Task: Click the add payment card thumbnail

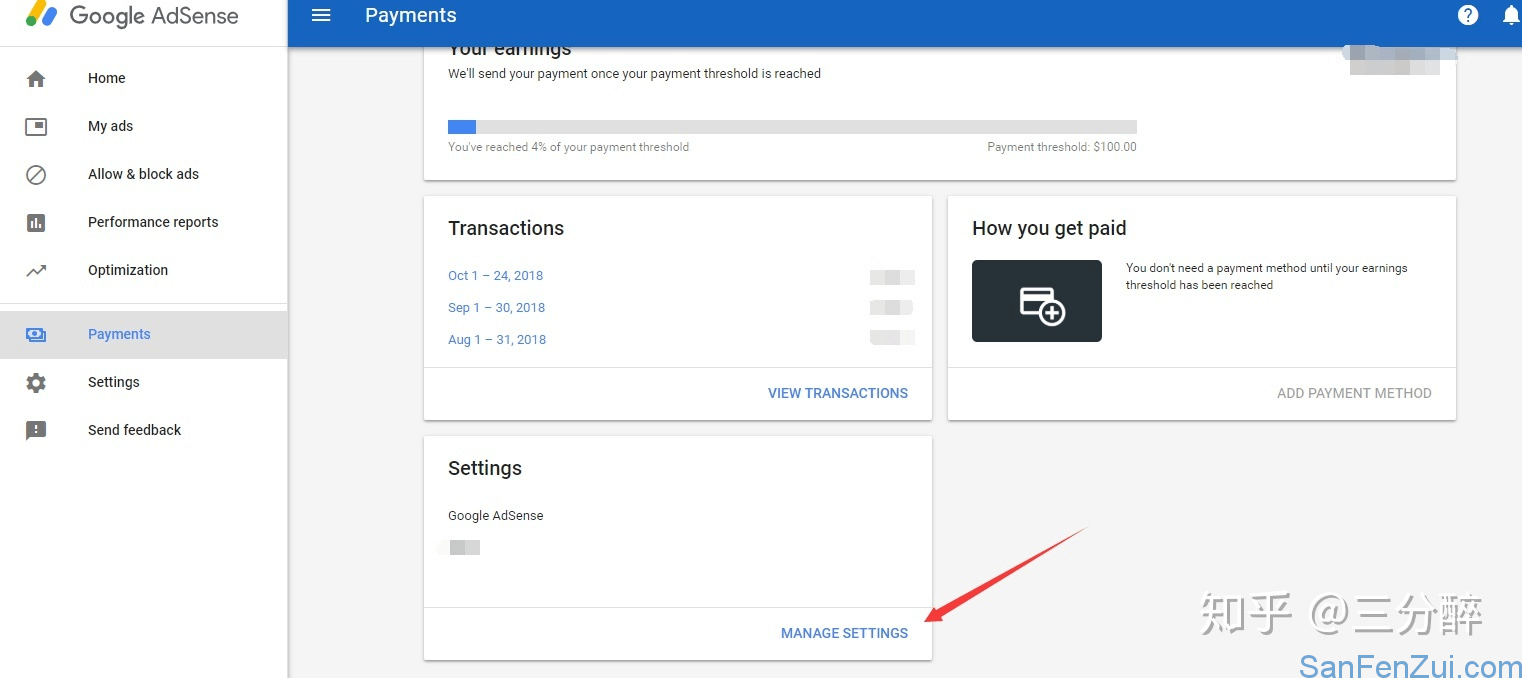Action: point(1037,301)
